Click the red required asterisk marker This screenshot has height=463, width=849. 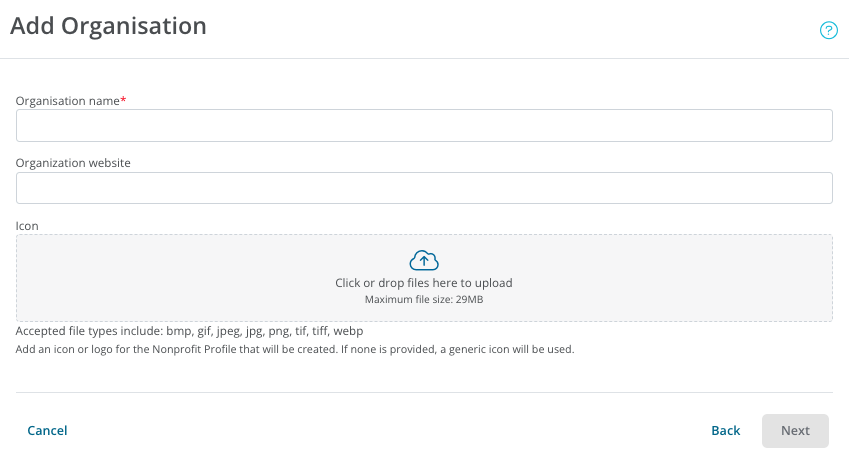point(123,99)
